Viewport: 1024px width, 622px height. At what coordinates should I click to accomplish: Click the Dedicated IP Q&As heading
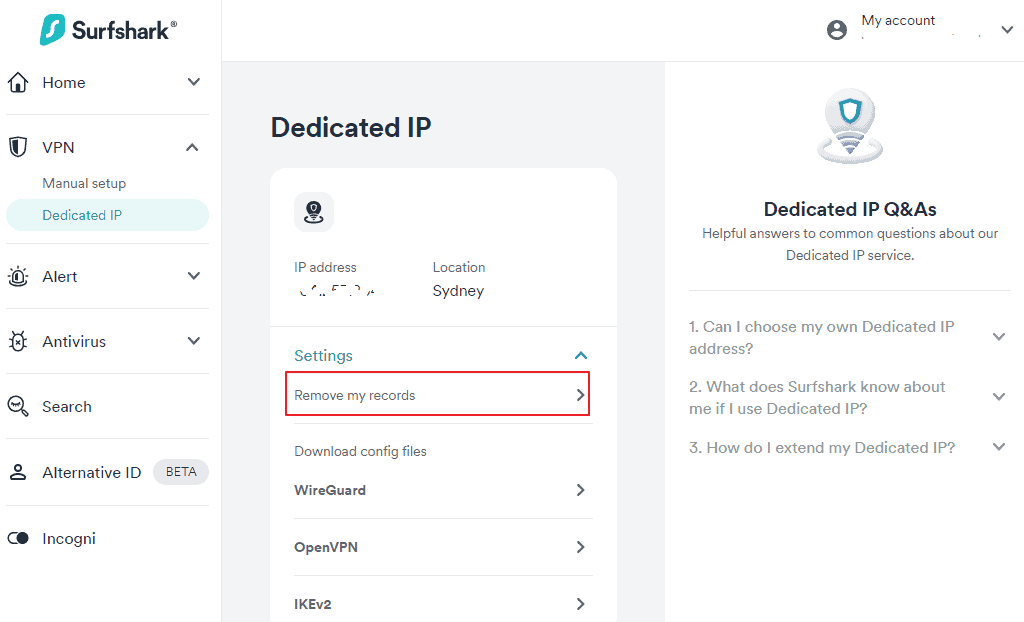click(x=850, y=209)
